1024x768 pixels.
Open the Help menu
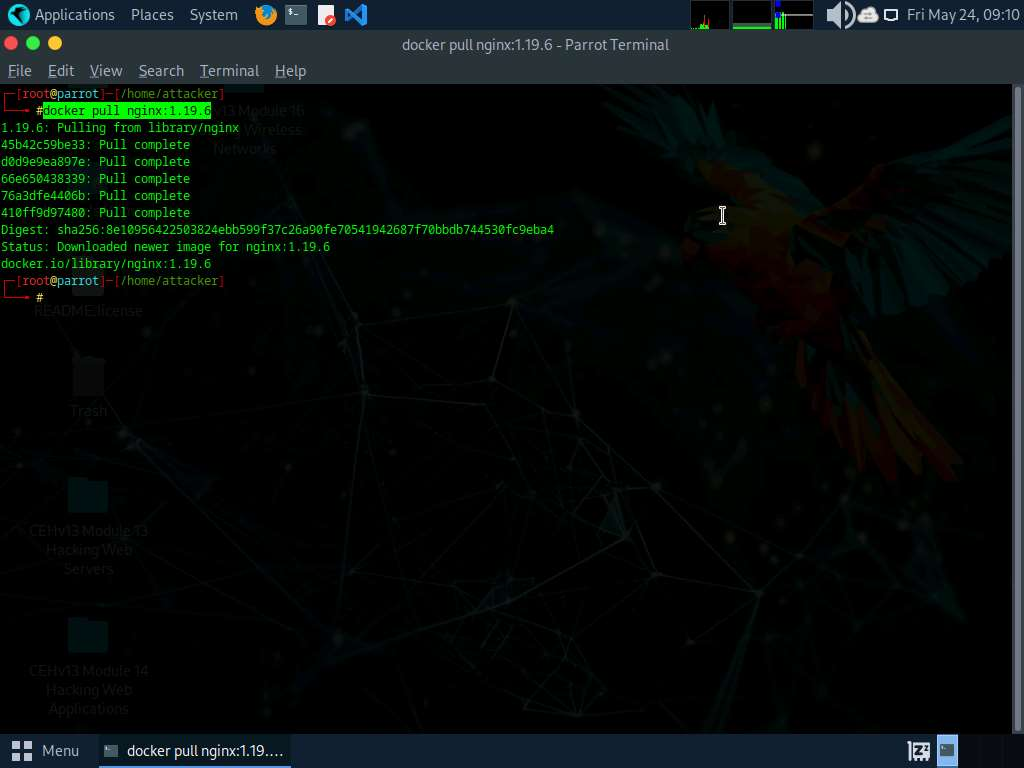click(290, 71)
